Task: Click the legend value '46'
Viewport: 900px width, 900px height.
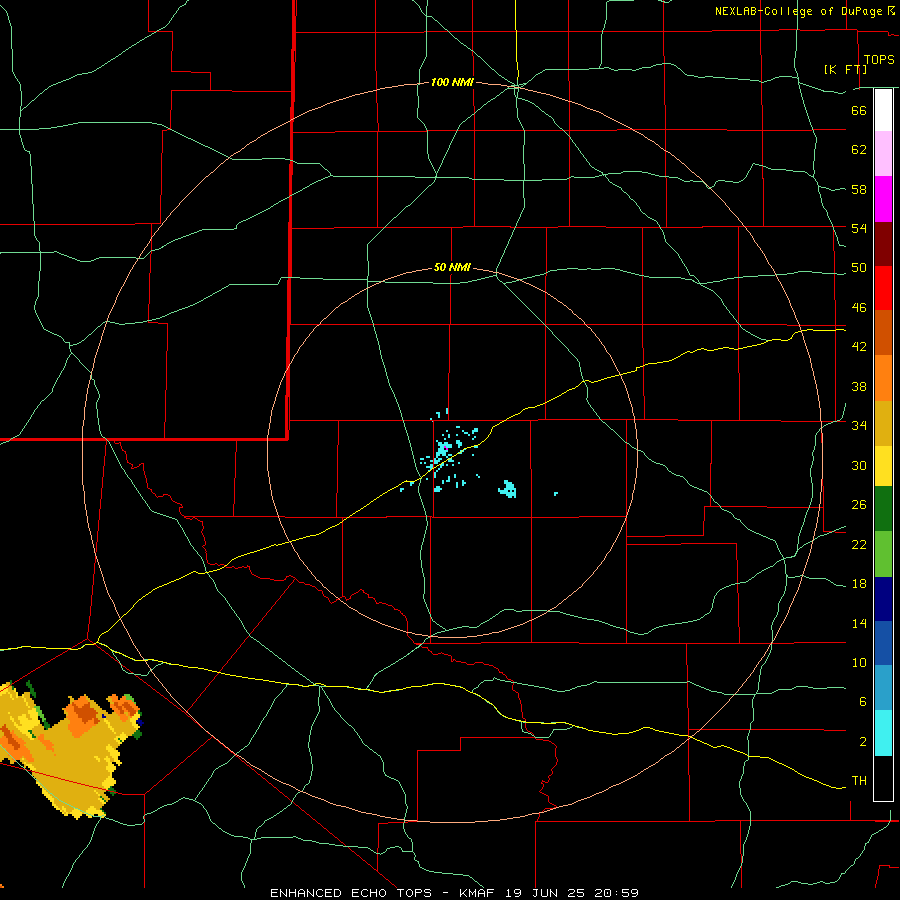Action: (859, 308)
